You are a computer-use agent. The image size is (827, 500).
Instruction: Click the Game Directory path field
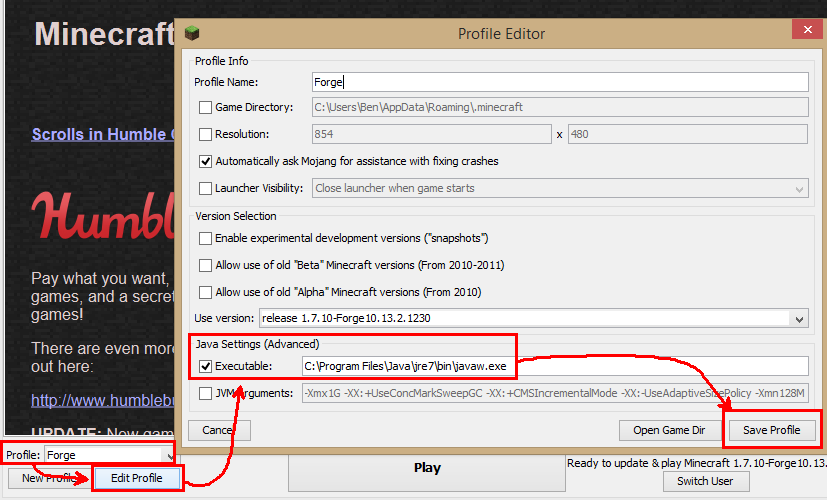pos(560,107)
